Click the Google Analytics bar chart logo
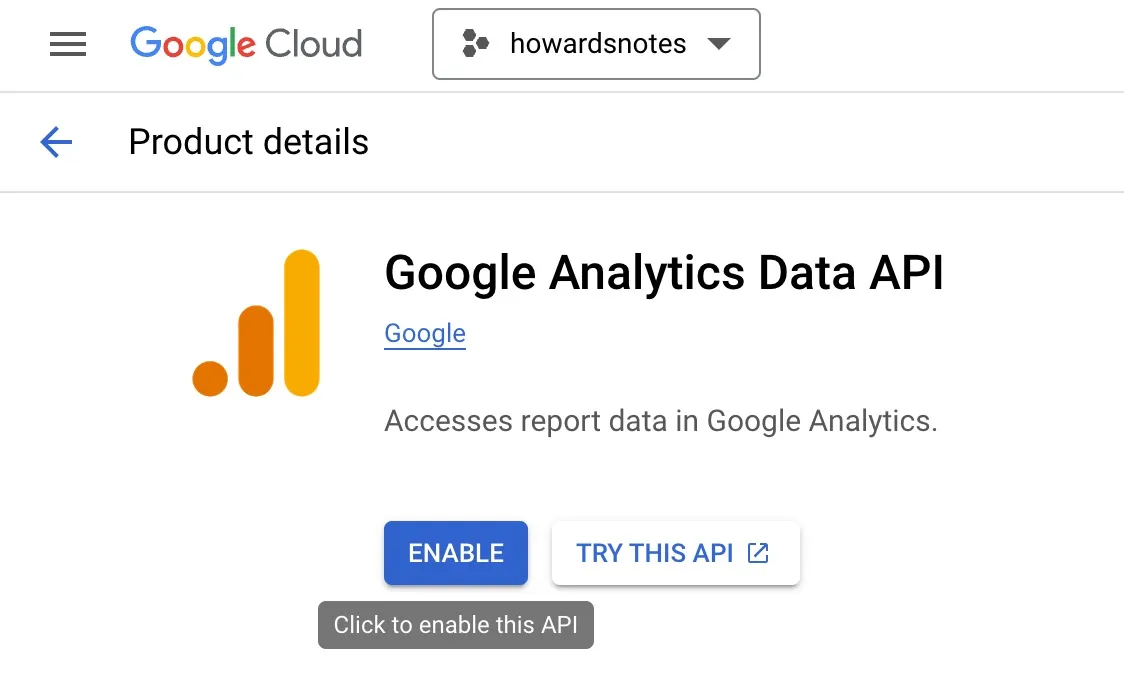1124x690 pixels. tap(256, 322)
